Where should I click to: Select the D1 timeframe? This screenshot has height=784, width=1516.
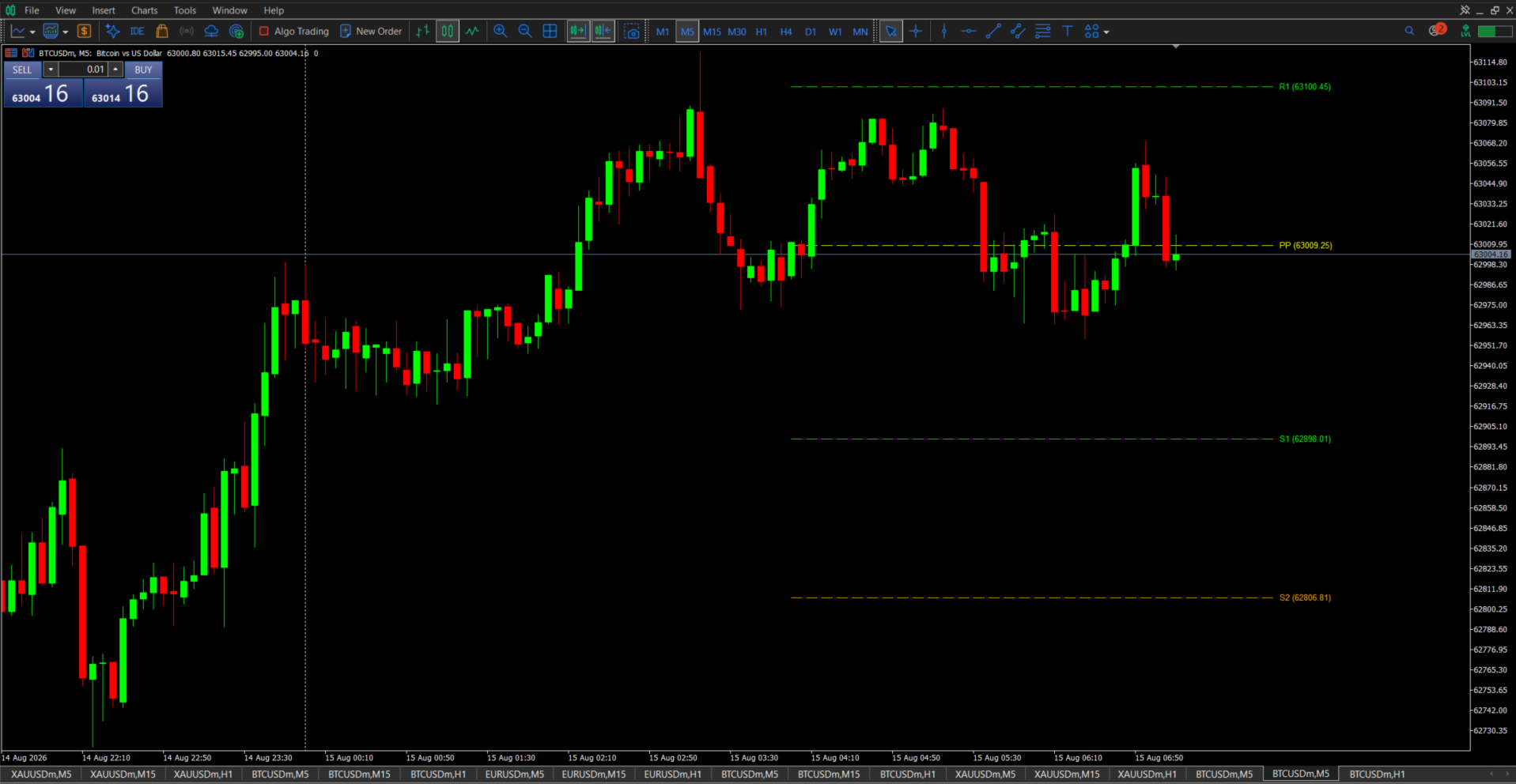(811, 32)
